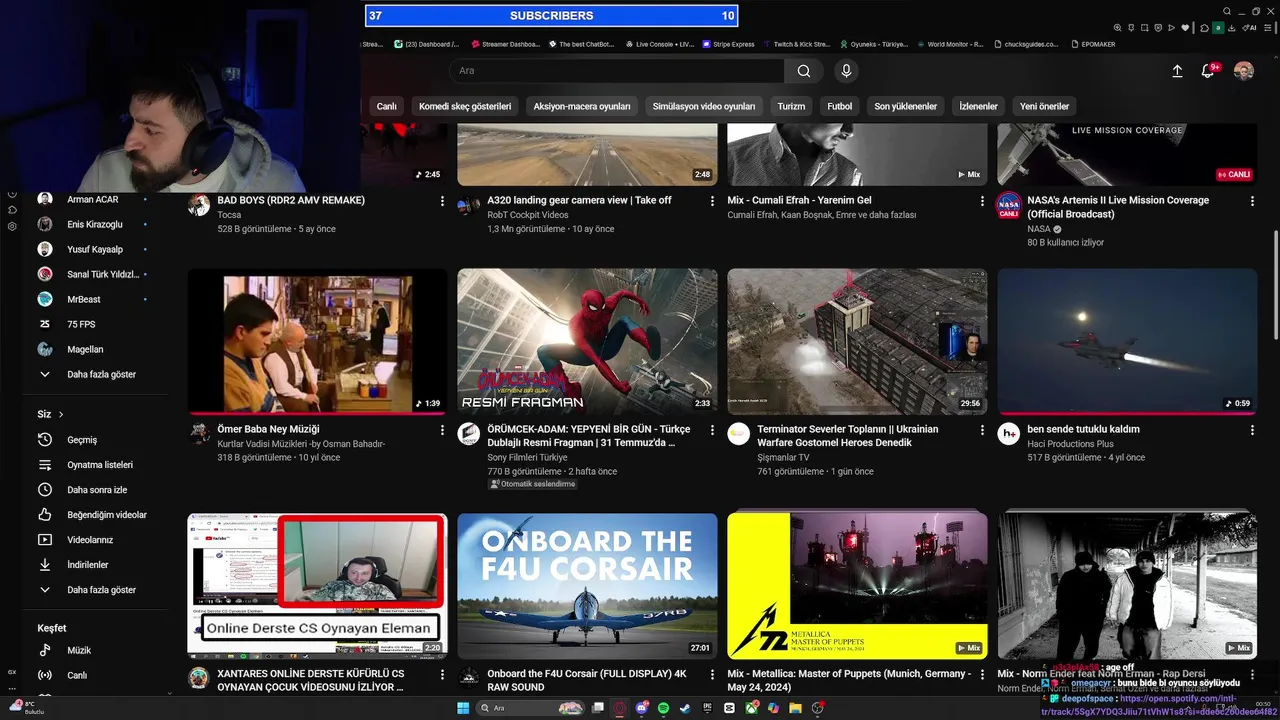Open the Siz section chevron
This screenshot has width=1280, height=720.
point(61,414)
